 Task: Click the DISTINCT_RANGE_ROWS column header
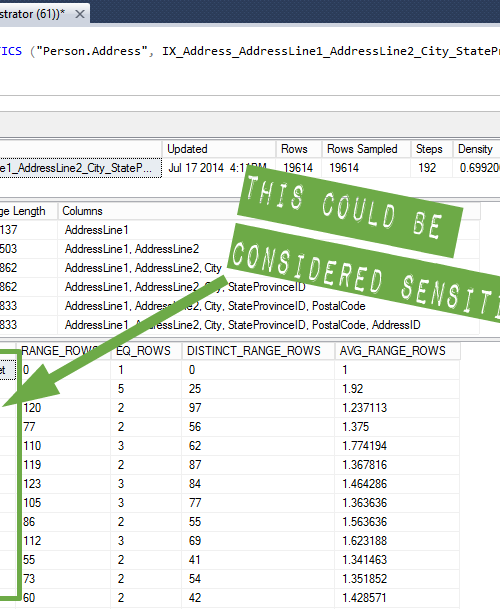[x=258, y=351]
